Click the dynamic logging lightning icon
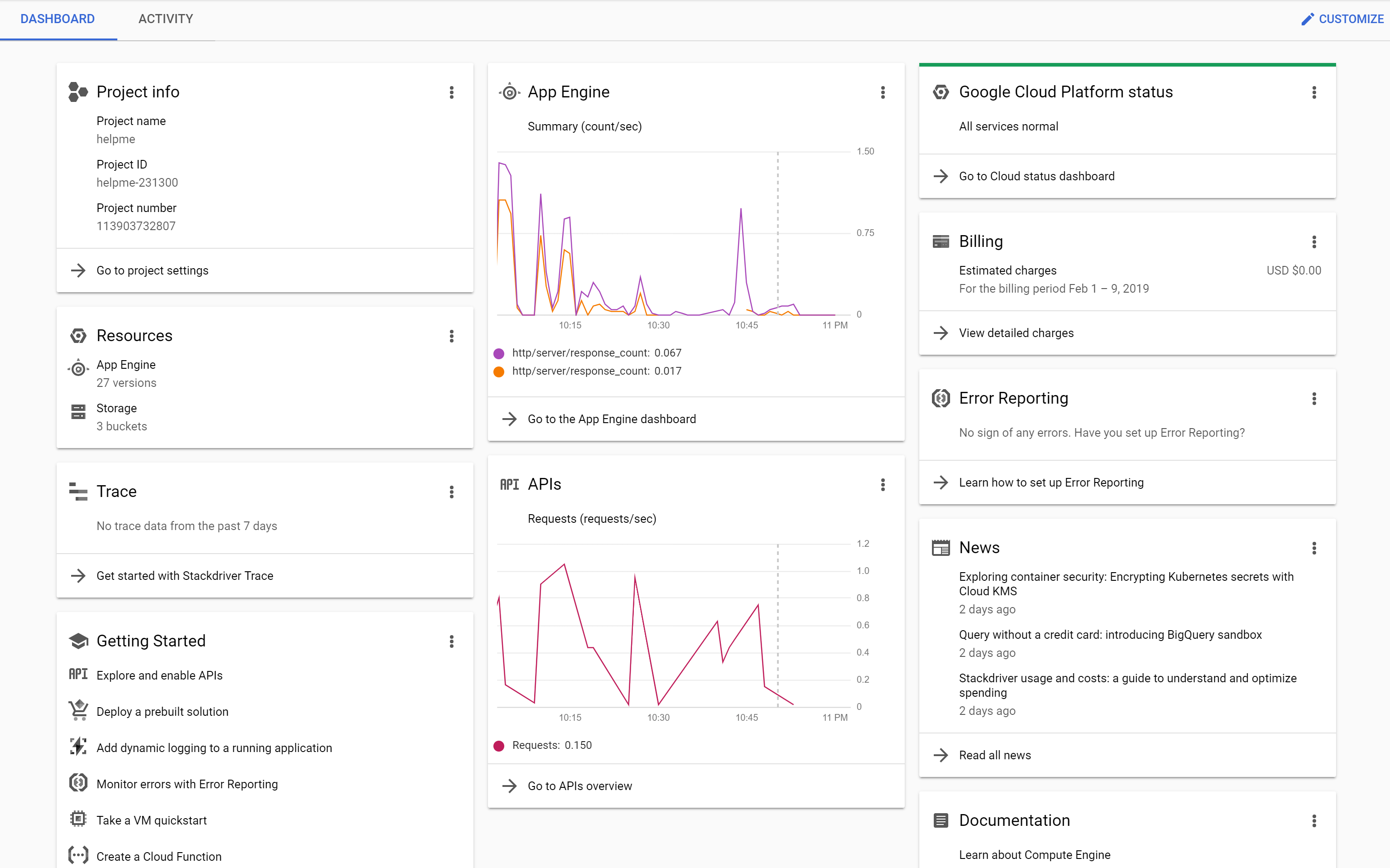This screenshot has height=868, width=1390. pos(78,747)
